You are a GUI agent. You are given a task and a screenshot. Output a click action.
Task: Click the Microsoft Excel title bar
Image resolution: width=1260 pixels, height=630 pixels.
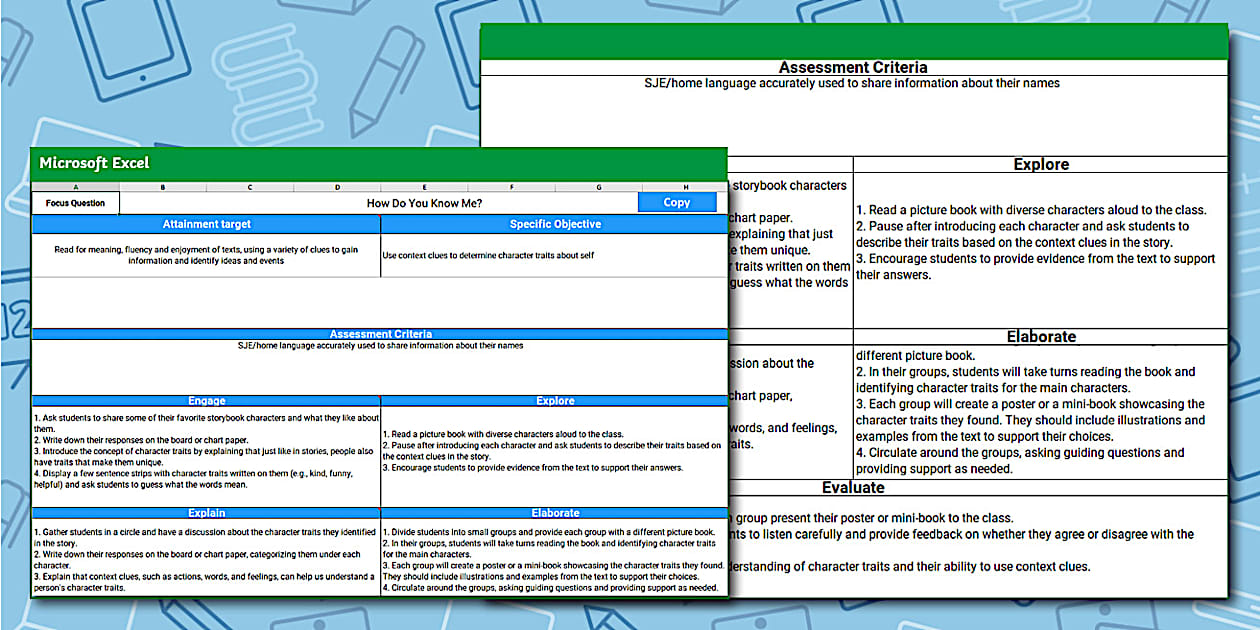[380, 163]
